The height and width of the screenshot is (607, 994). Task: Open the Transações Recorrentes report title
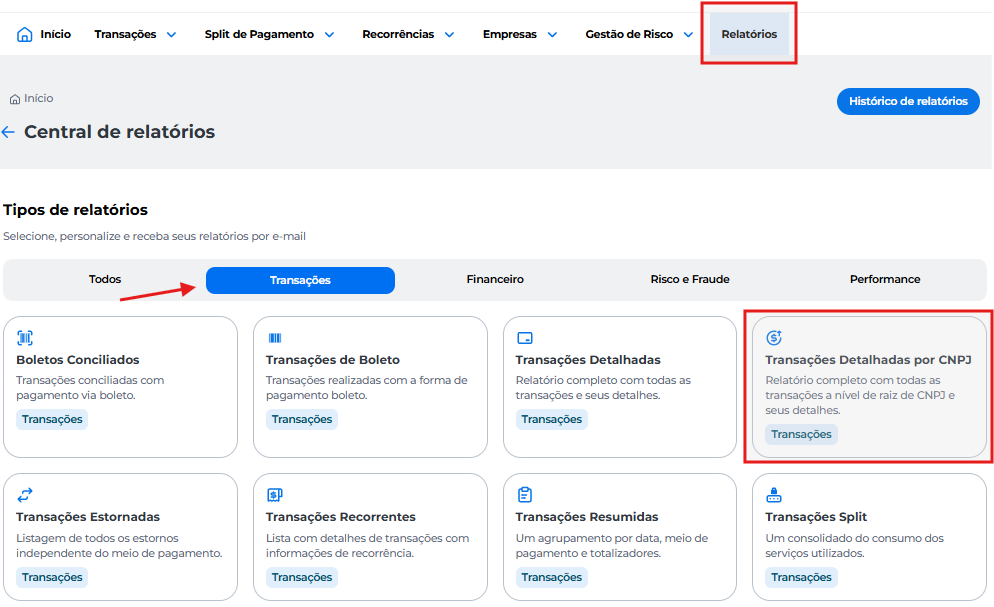tap(340, 517)
